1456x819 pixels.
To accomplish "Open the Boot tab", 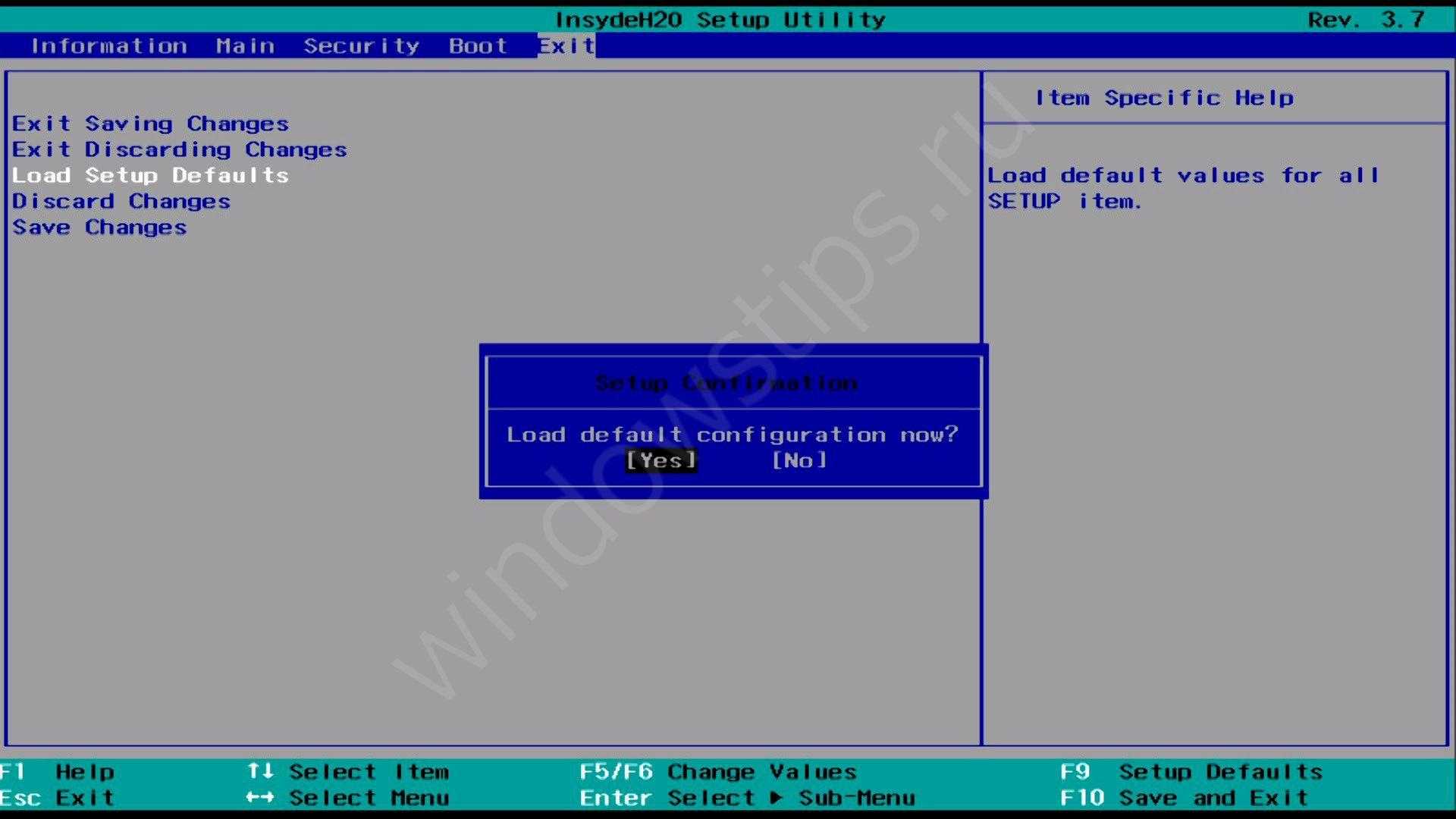I will click(478, 46).
